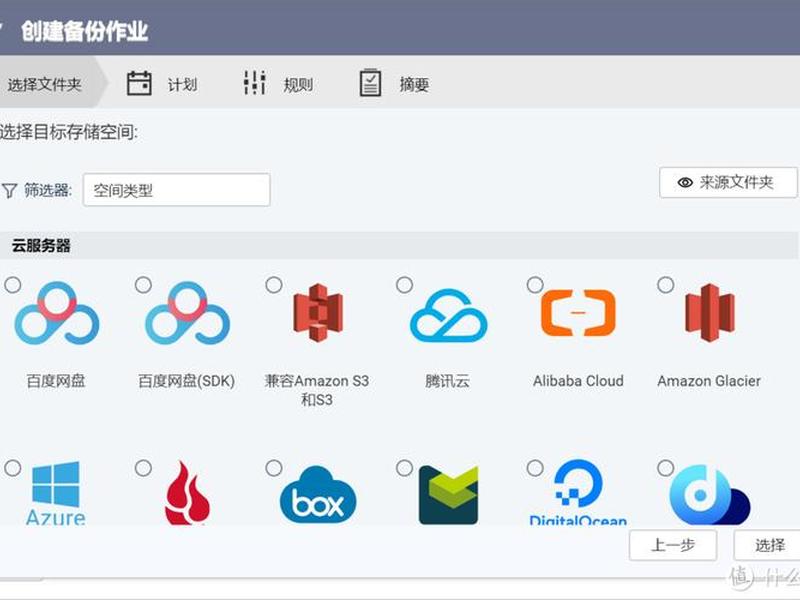Image resolution: width=800 pixels, height=600 pixels.
Task: Click the calendar icon beside 计划
Action: [x=139, y=83]
